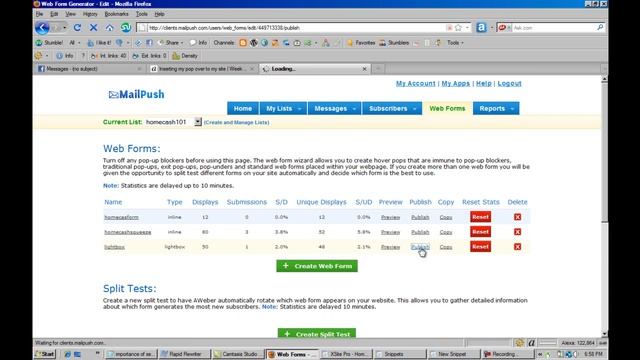This screenshot has height=360, width=640.
Task: Switch to the 'Inserting my pop over' tab
Action: (x=202, y=69)
